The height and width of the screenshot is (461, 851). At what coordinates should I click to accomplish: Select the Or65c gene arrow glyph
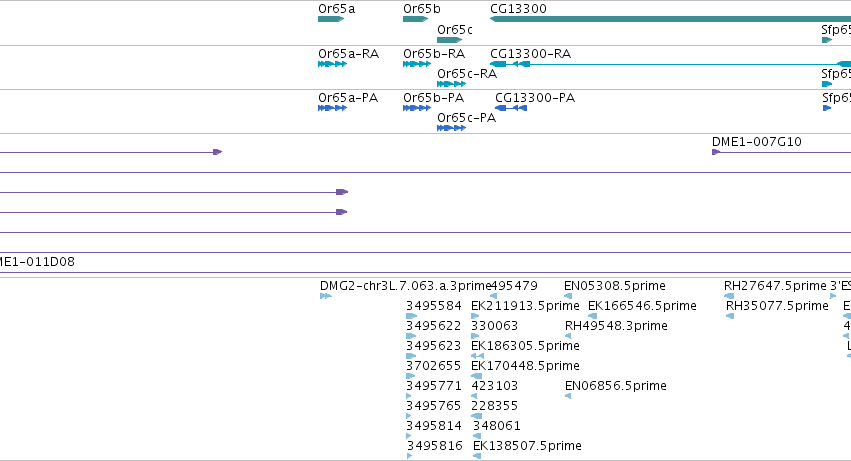[449, 40]
